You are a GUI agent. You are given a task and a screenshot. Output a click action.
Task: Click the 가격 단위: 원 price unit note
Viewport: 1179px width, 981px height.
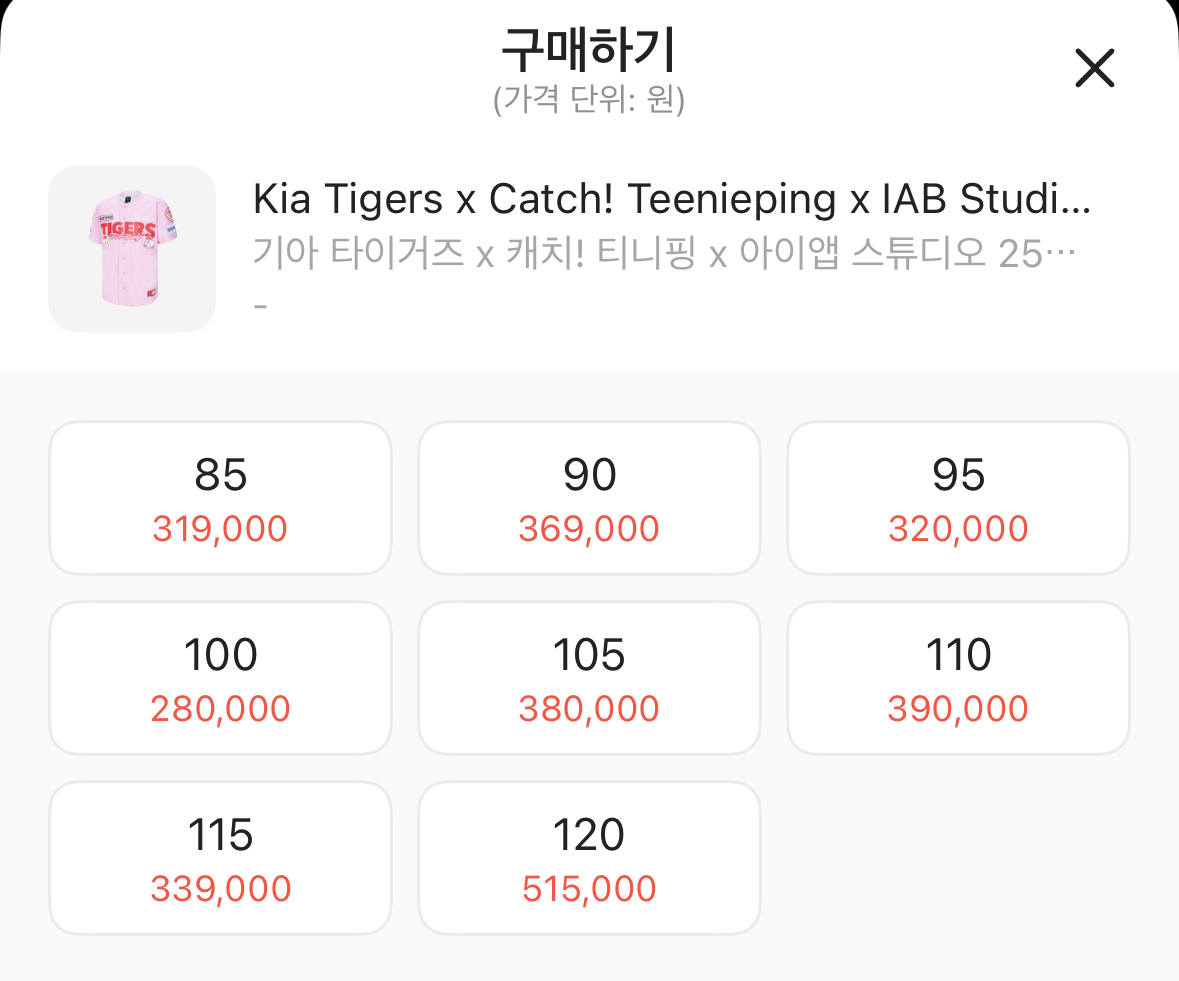tap(589, 99)
